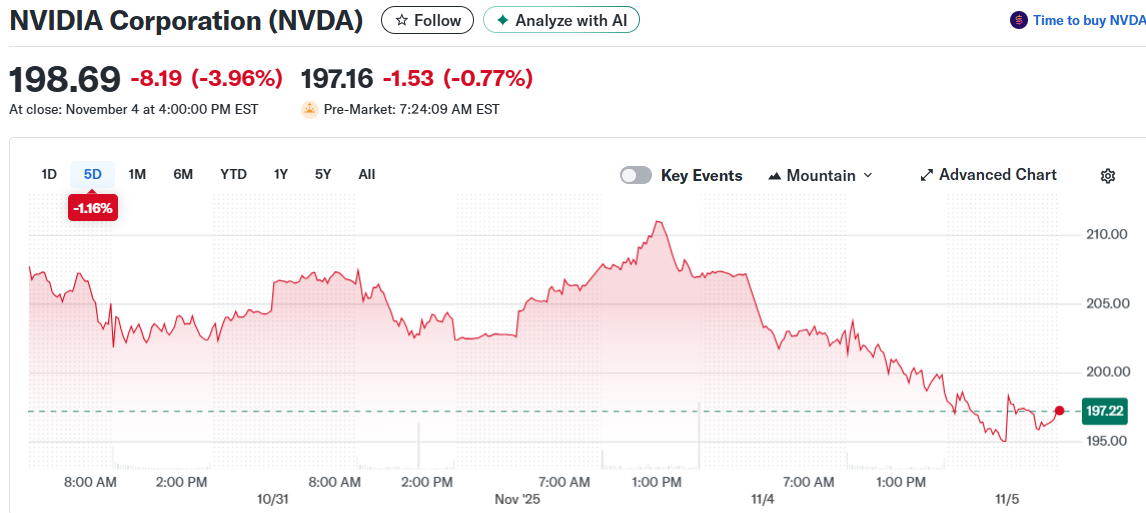
Task: Select the All time range
Action: click(x=367, y=174)
